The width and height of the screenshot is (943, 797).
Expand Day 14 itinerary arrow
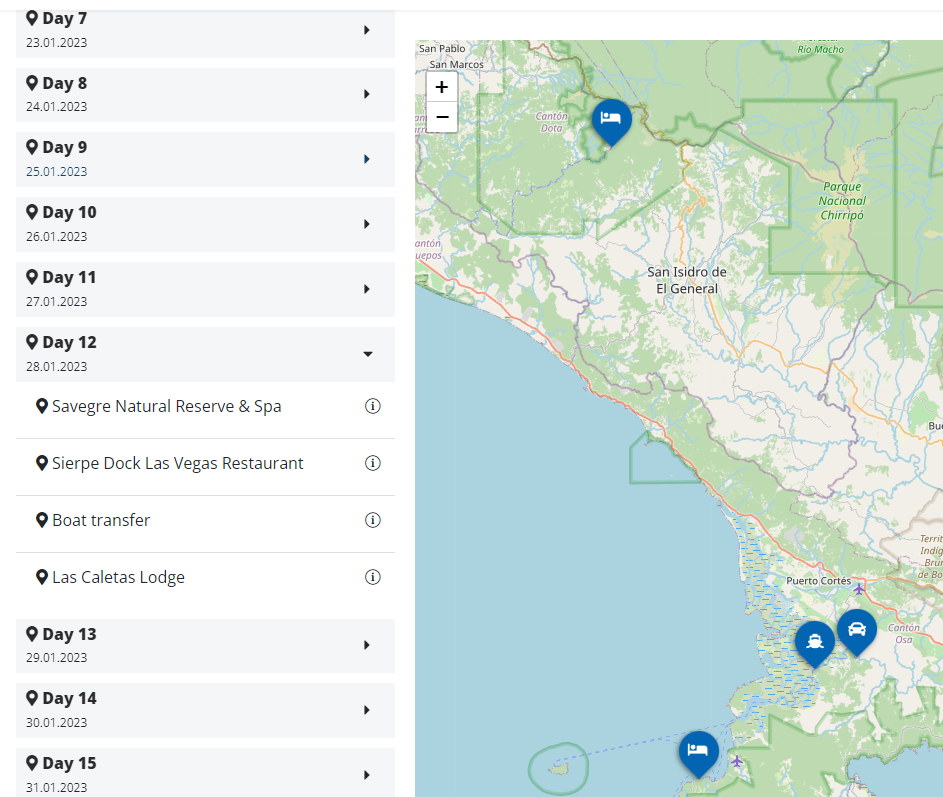pyautogui.click(x=367, y=710)
